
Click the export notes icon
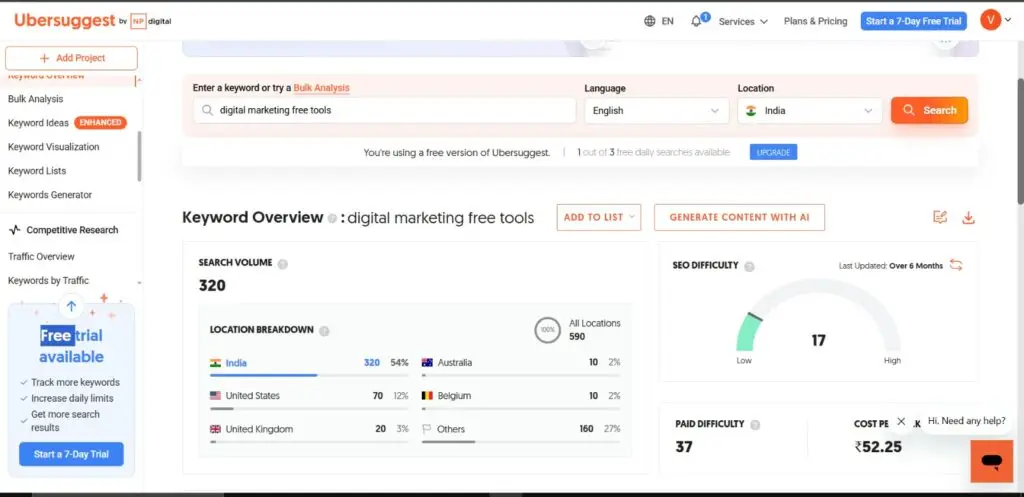(x=940, y=217)
